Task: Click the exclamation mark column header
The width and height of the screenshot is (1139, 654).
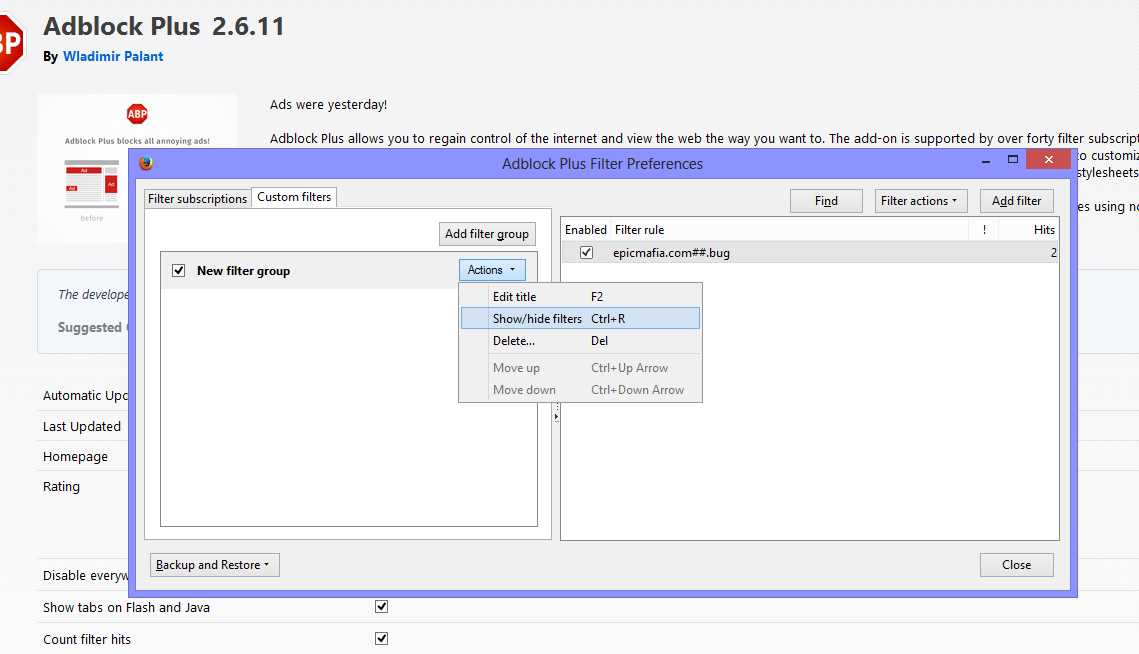Action: [x=984, y=230]
